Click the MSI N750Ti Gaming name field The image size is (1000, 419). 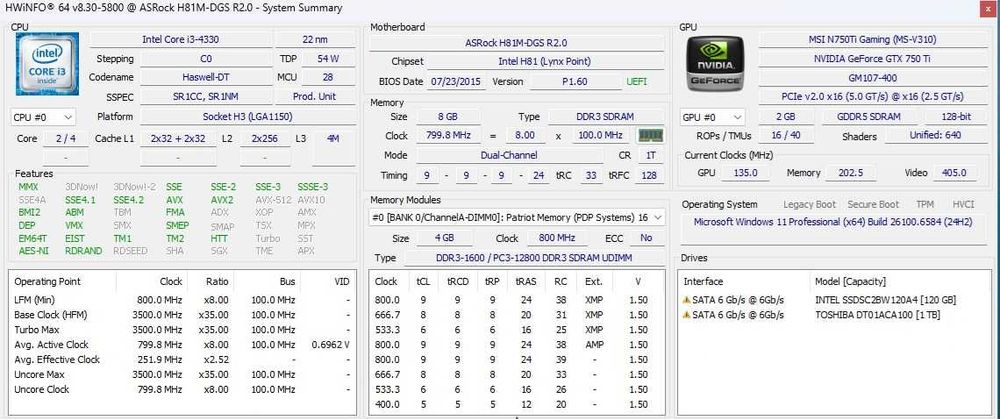coord(872,40)
